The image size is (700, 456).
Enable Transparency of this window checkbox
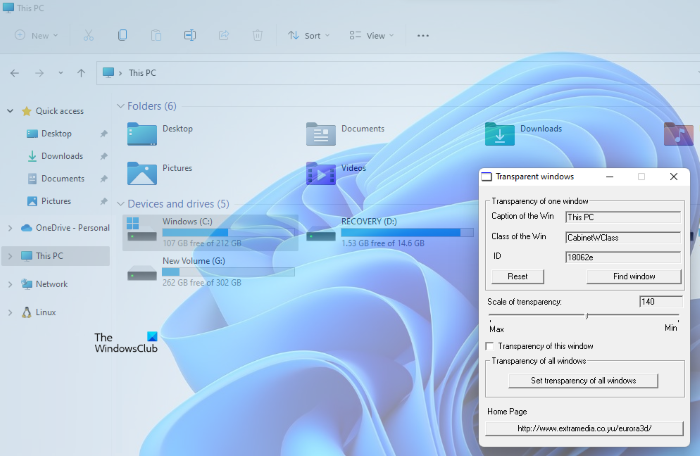[x=490, y=346]
